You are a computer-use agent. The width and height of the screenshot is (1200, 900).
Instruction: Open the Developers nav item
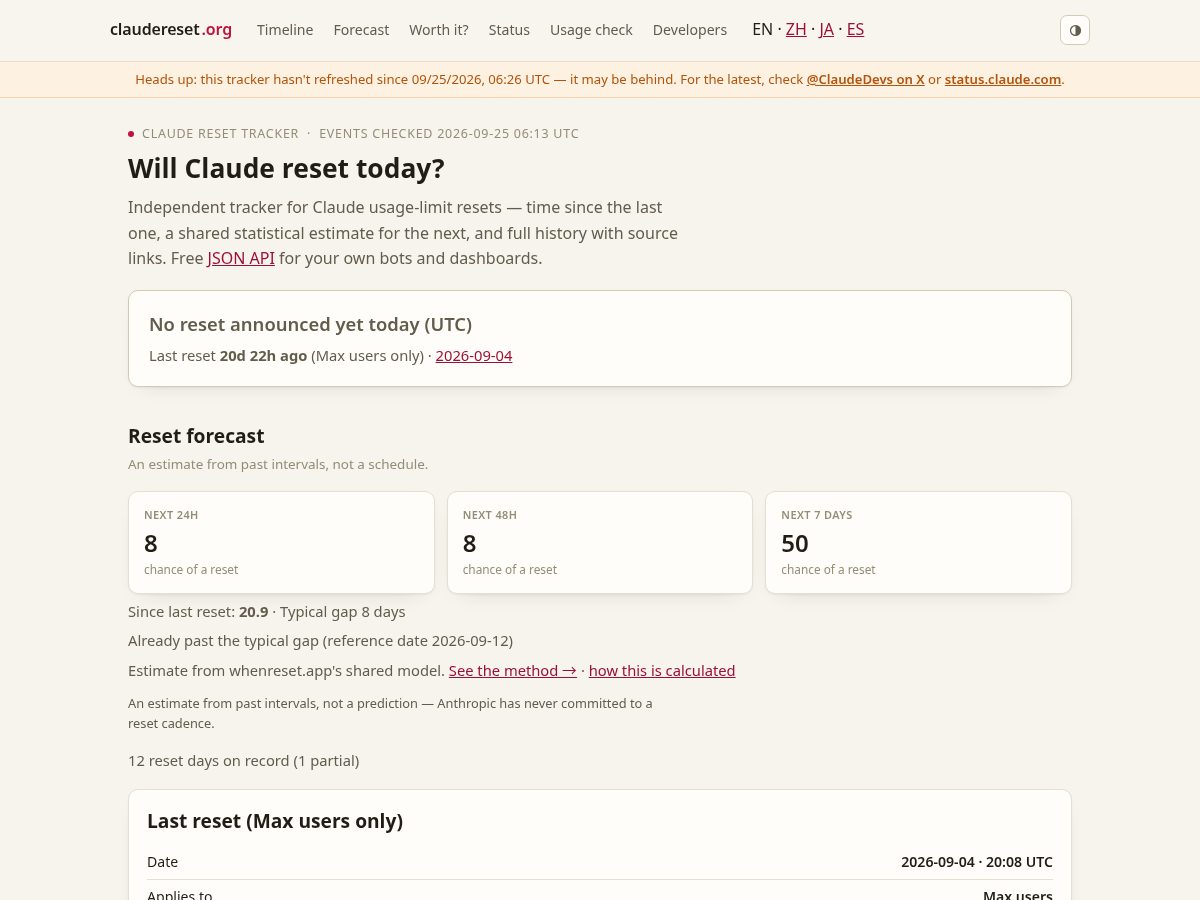coord(690,30)
